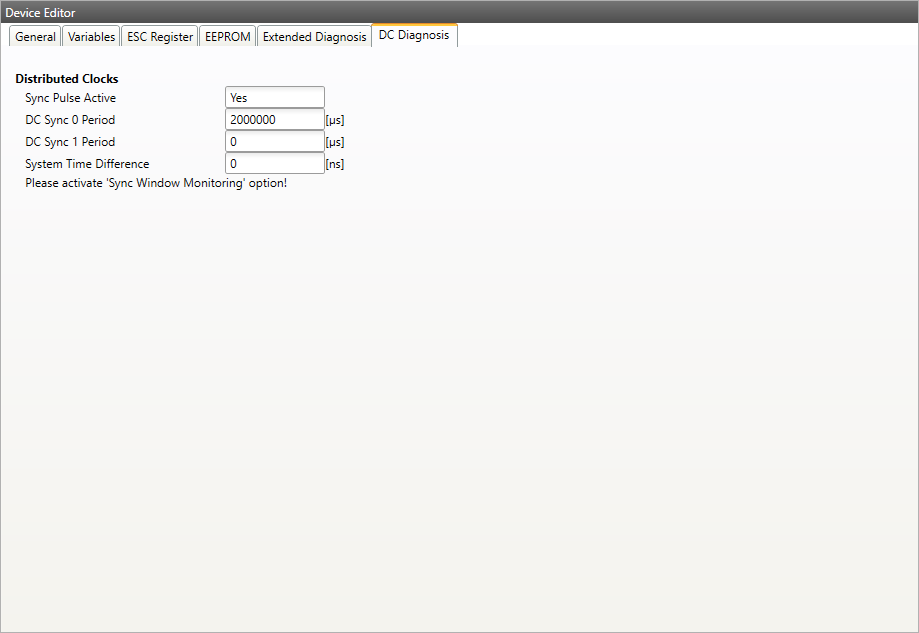Select the System Time Difference field
Screen dimensions: 919x633
[275, 164]
